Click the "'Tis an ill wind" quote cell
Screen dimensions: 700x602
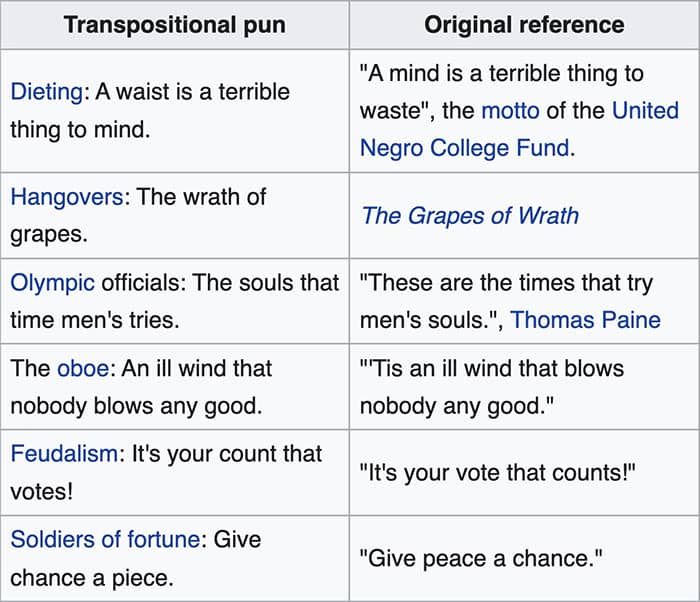tap(492, 387)
